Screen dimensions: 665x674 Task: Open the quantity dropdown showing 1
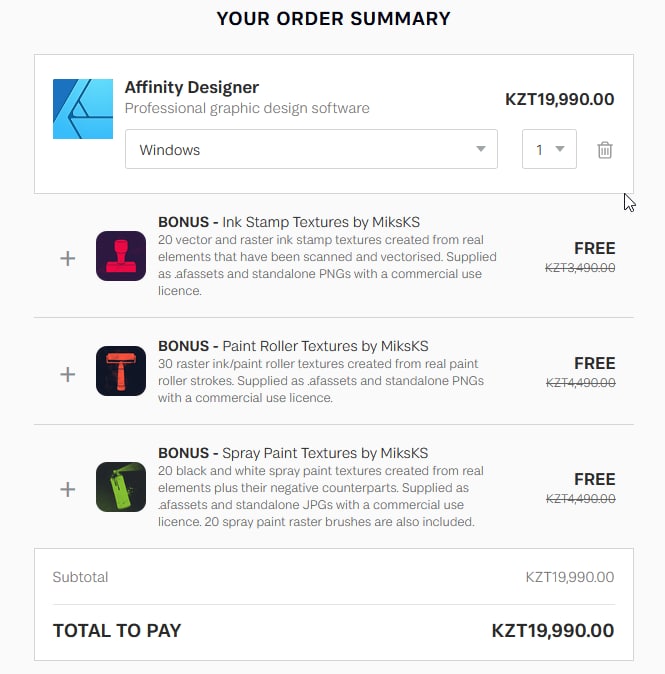[549, 150]
